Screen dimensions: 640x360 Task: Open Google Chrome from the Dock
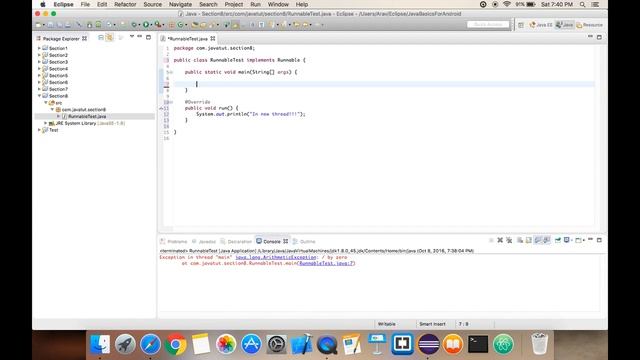point(176,344)
